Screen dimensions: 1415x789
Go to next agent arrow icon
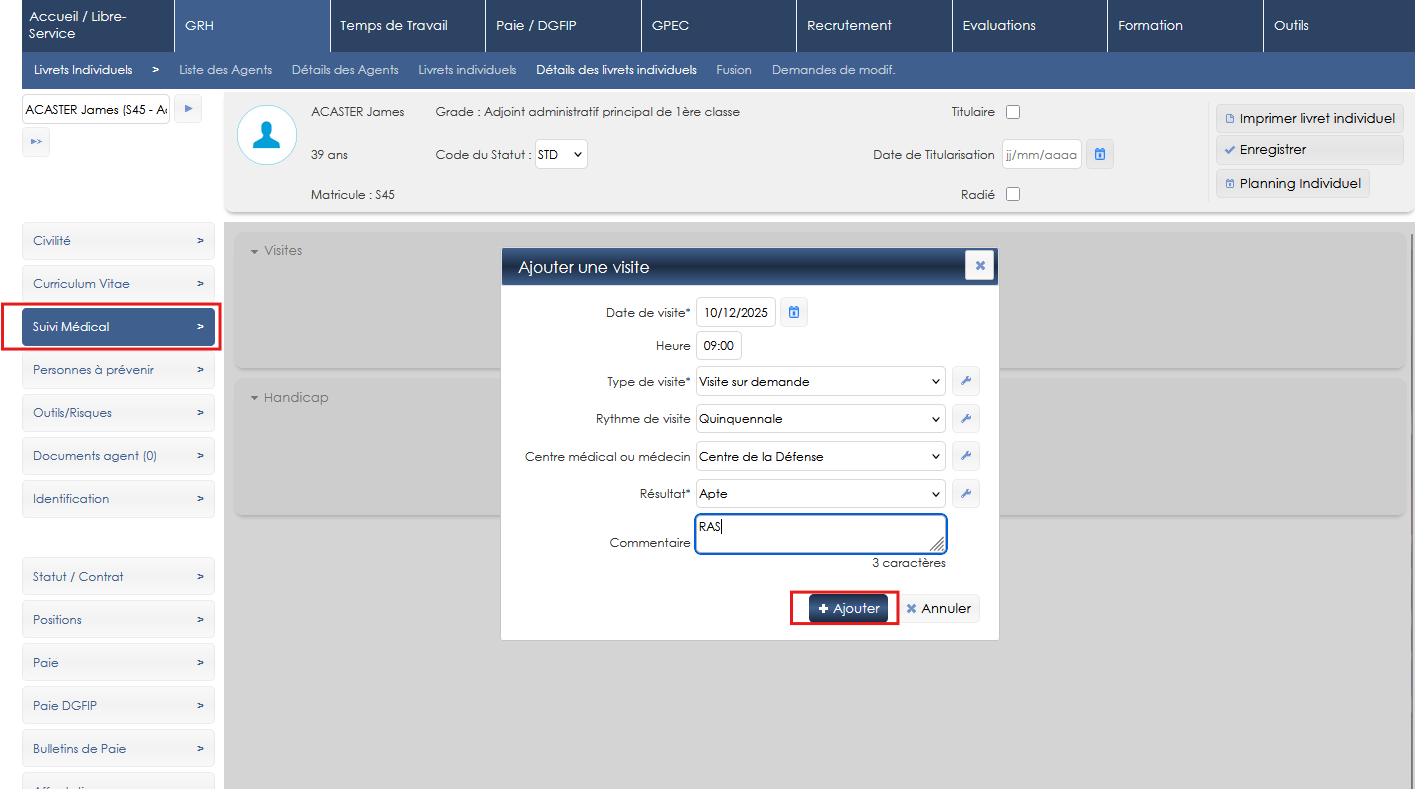click(188, 109)
